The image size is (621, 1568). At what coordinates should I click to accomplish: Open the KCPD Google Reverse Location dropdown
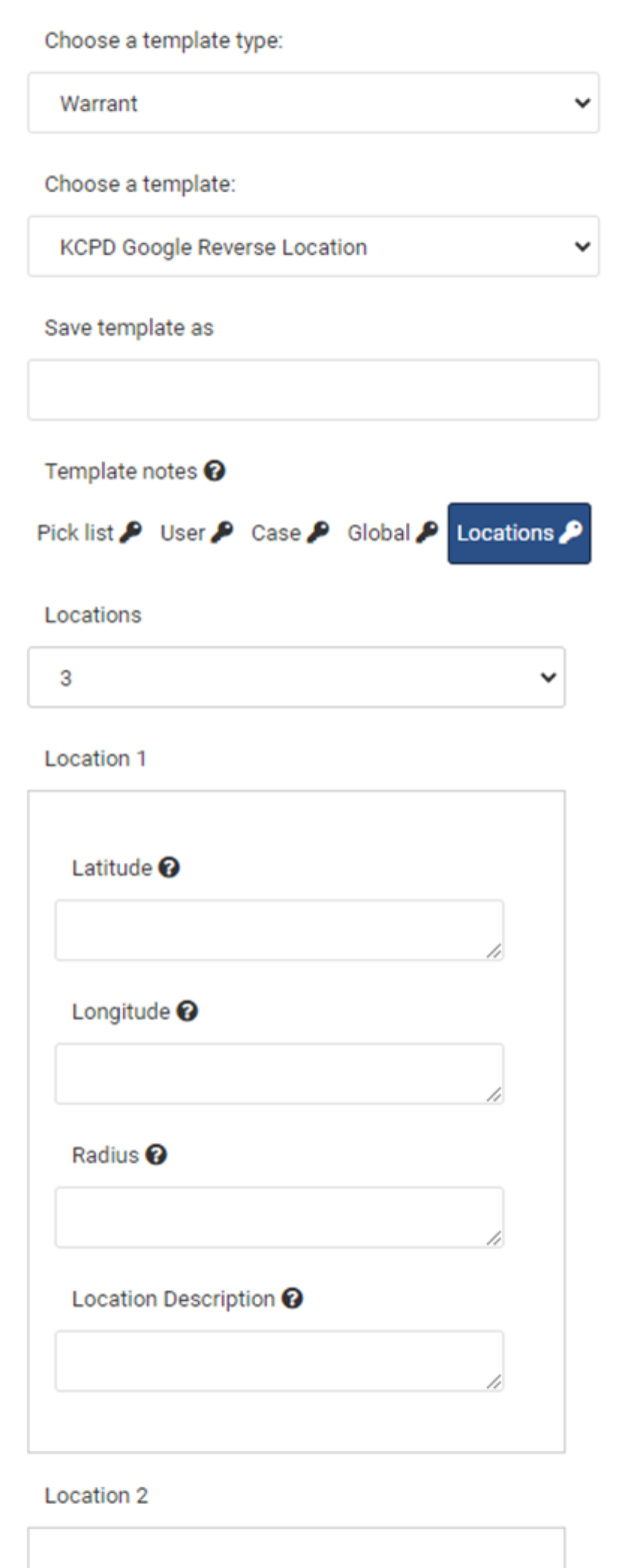(313, 247)
